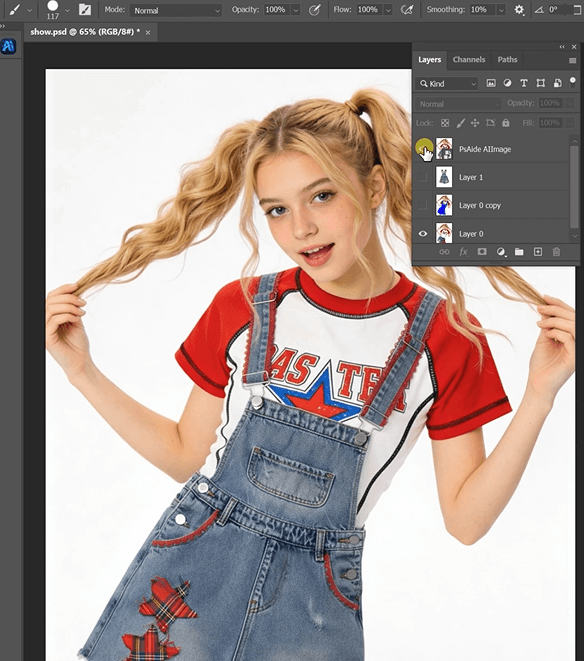Open brush size 117 preset picker
584x661 pixels.
tap(67, 10)
